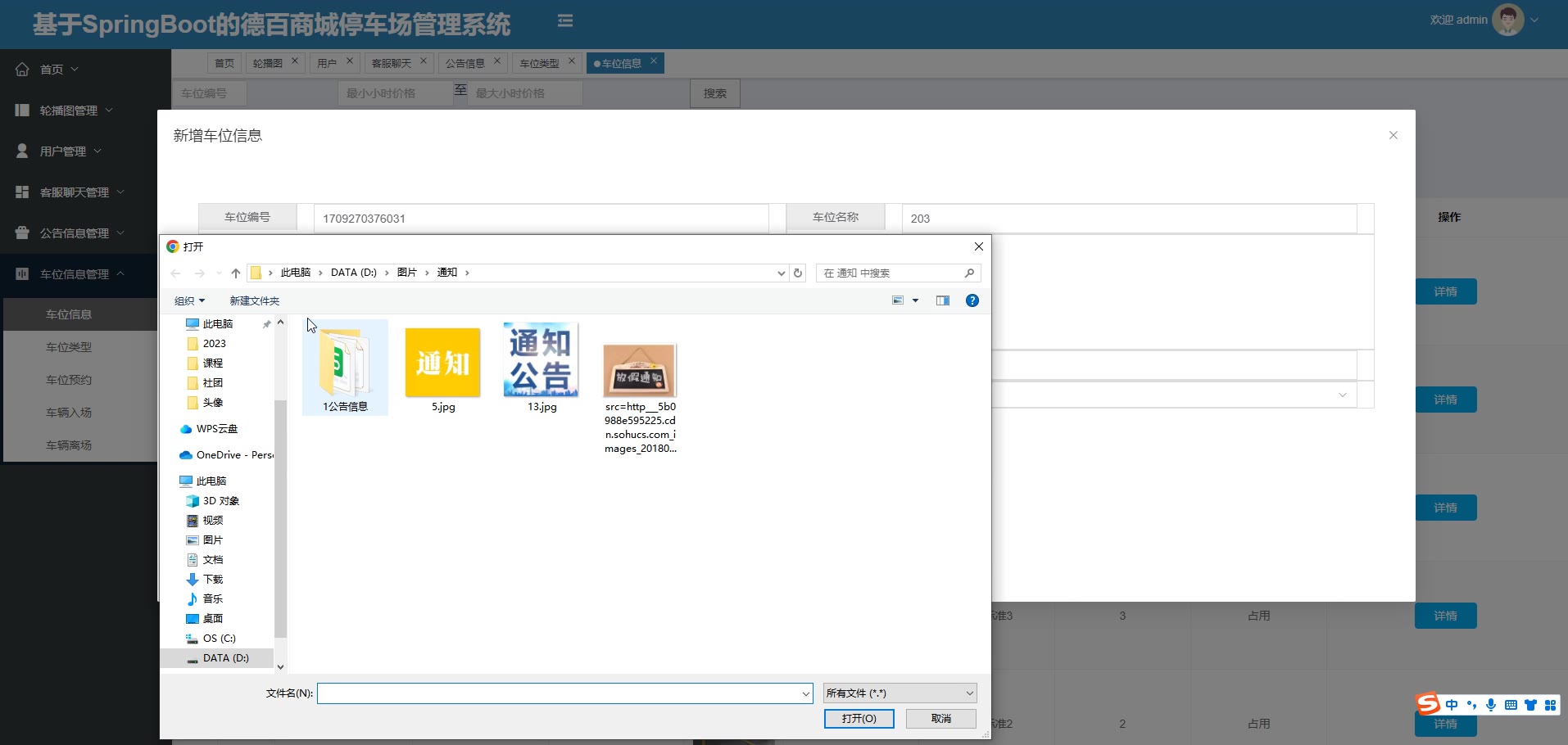The width and height of the screenshot is (1568, 745).
Task: Open 车位预约 in the sidebar submenu
Action: coord(69,380)
